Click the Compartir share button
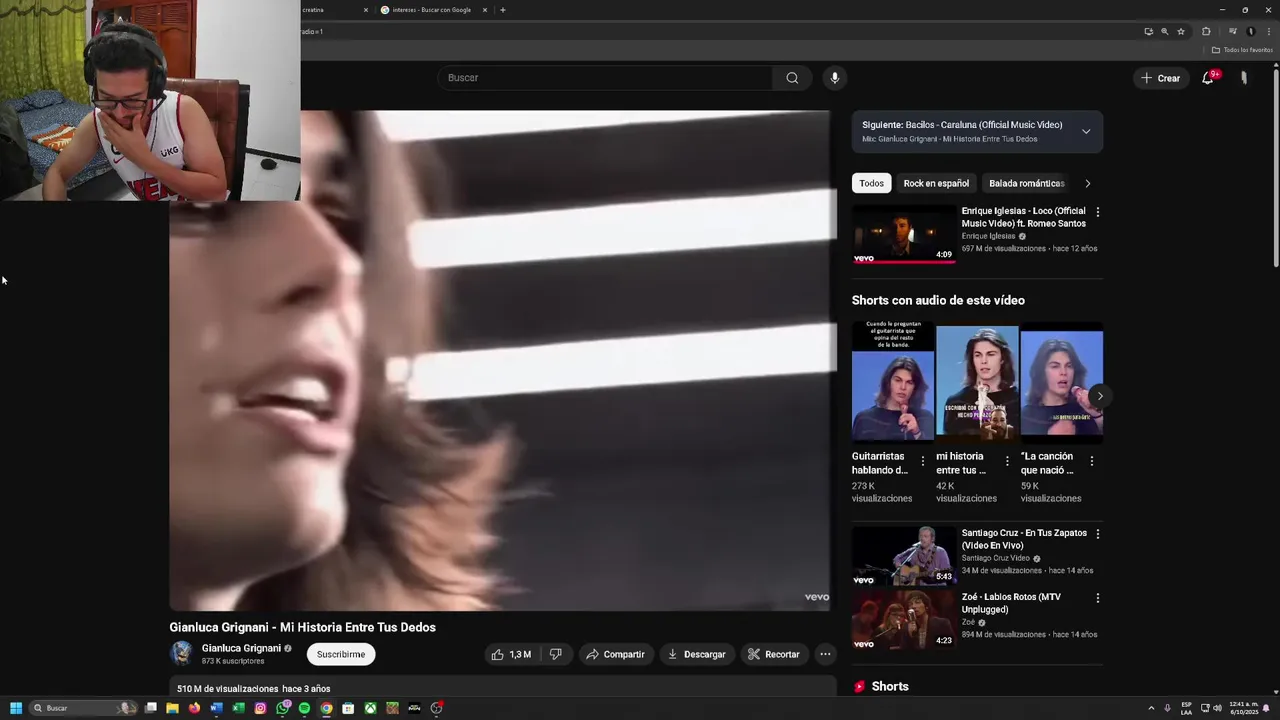This screenshot has height=720, width=1280. pyautogui.click(x=615, y=654)
